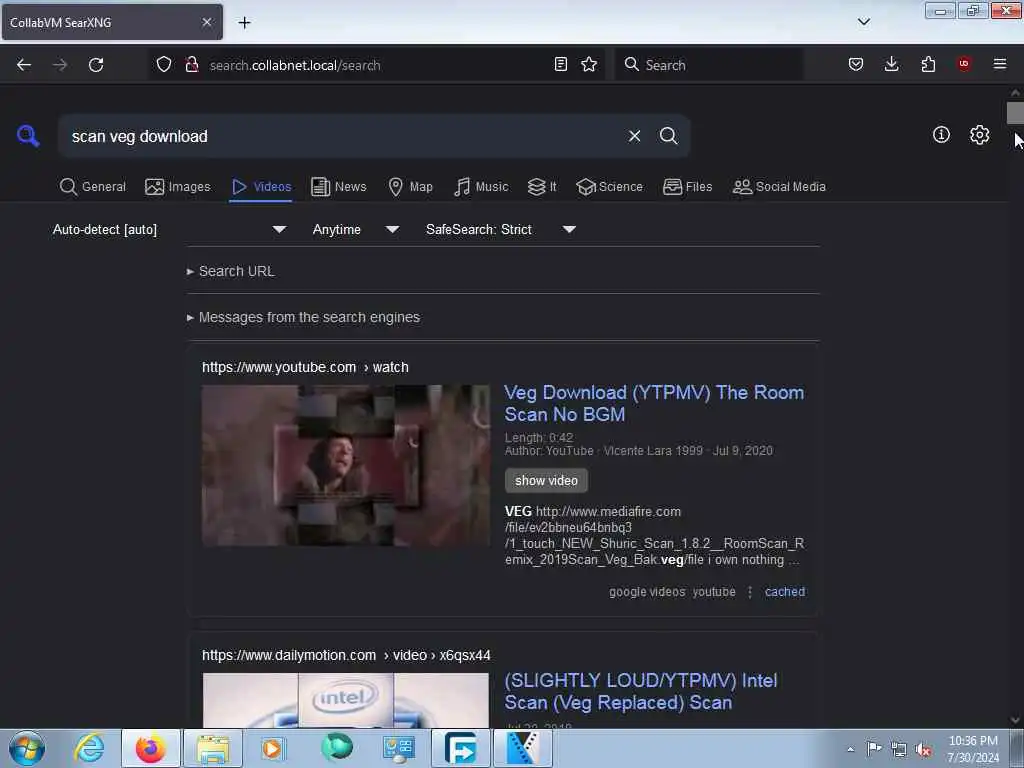Clear the search query with the X
The width and height of the screenshot is (1024, 768).
634,136
